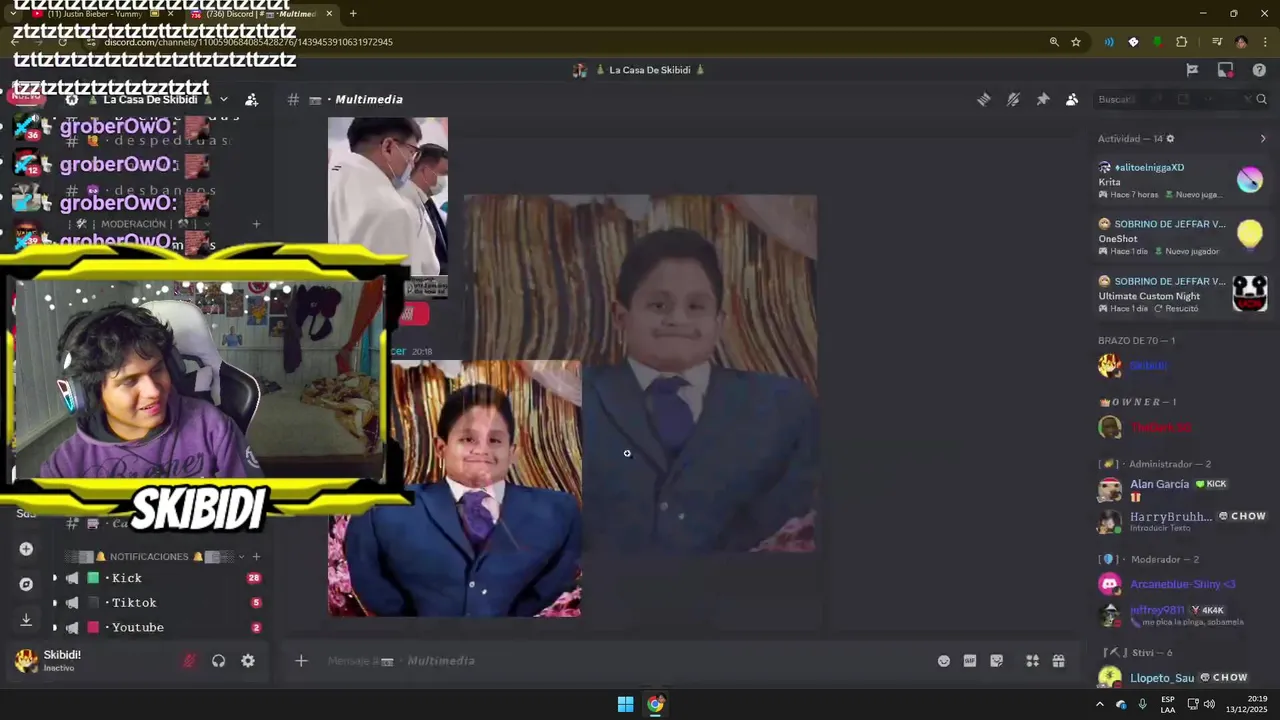Click the Skibidi! user profile panel
1280x720 pixels.
90,660
